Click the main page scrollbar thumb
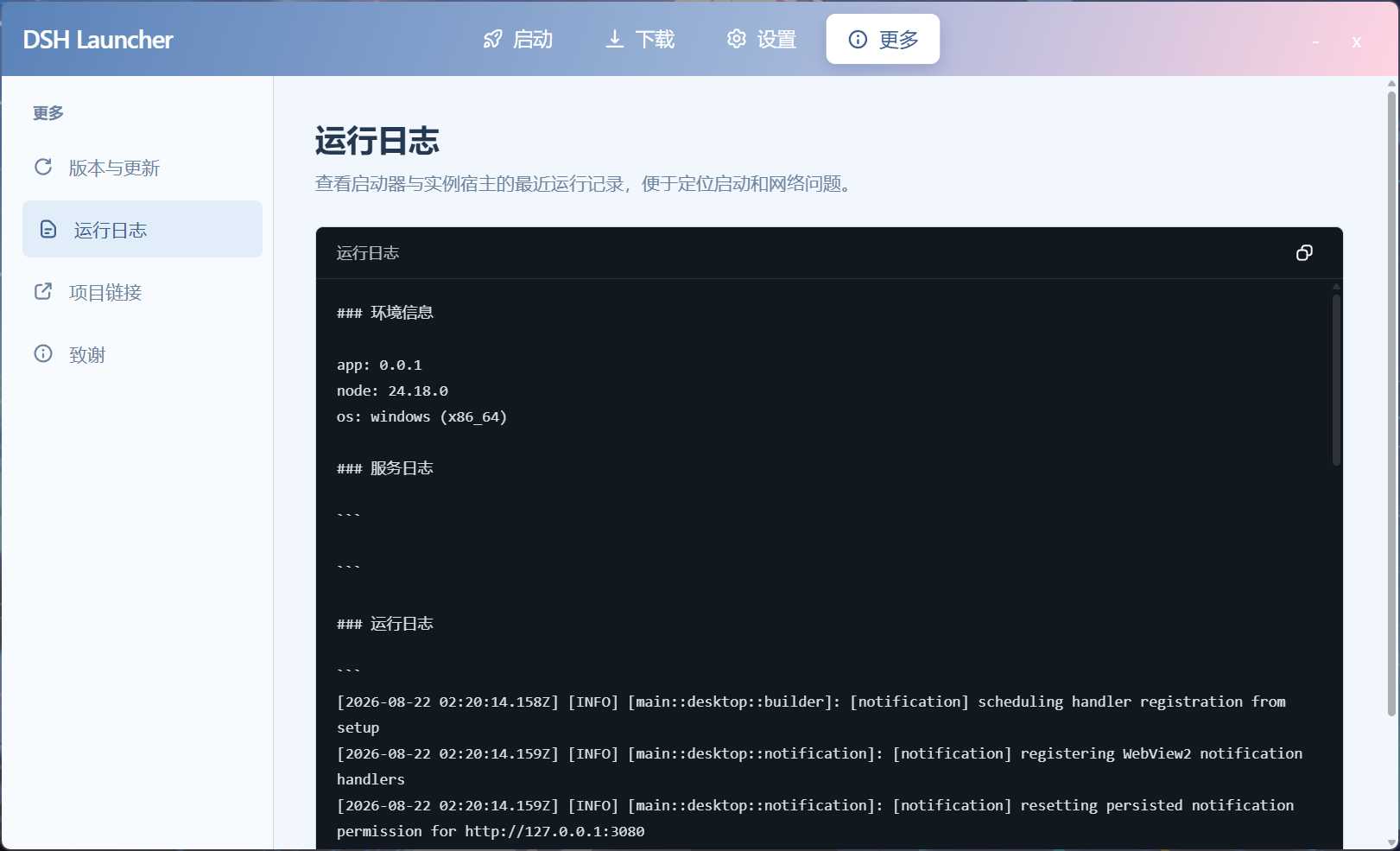 point(1391,403)
